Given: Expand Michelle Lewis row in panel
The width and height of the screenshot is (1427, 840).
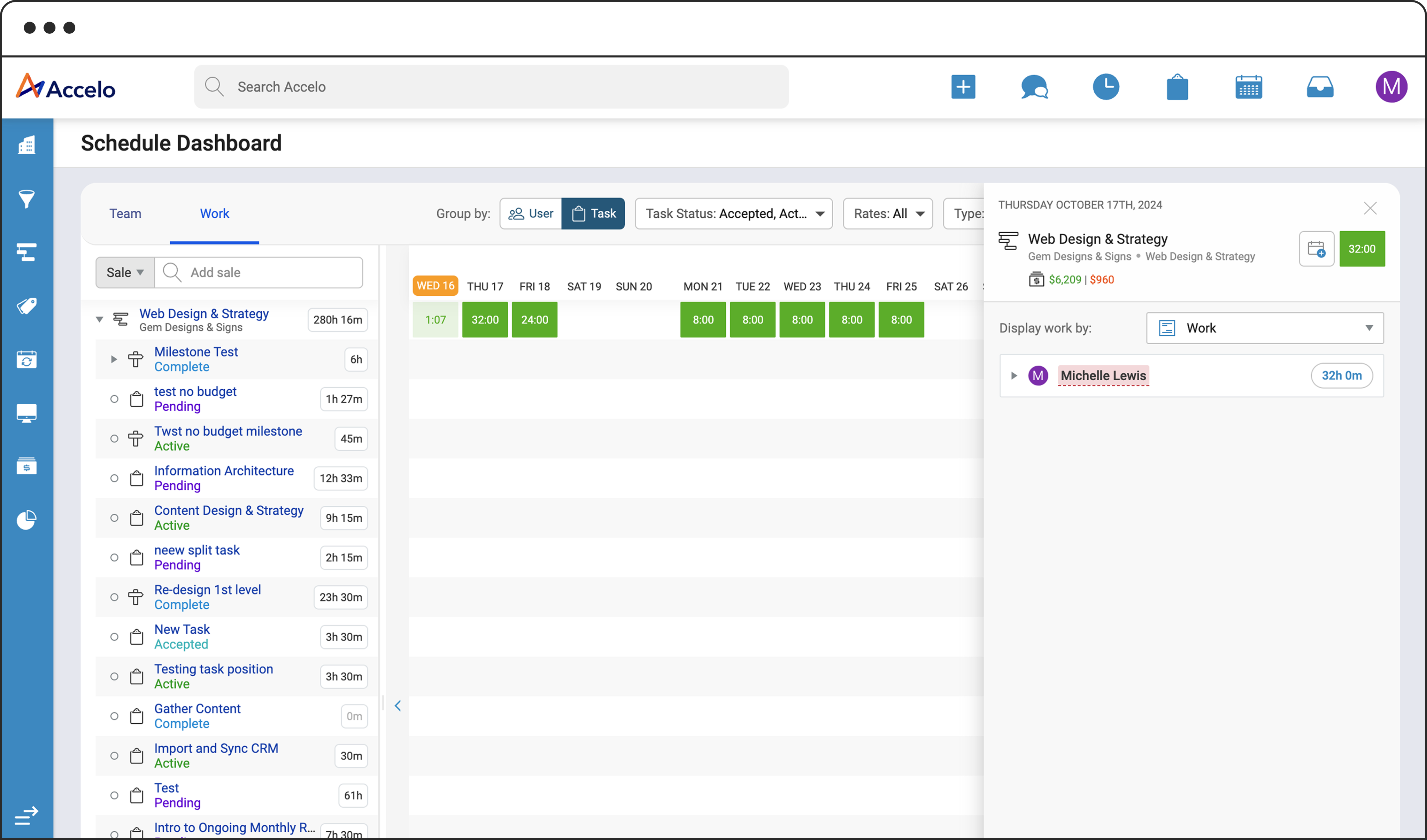Looking at the screenshot, I should (1013, 375).
